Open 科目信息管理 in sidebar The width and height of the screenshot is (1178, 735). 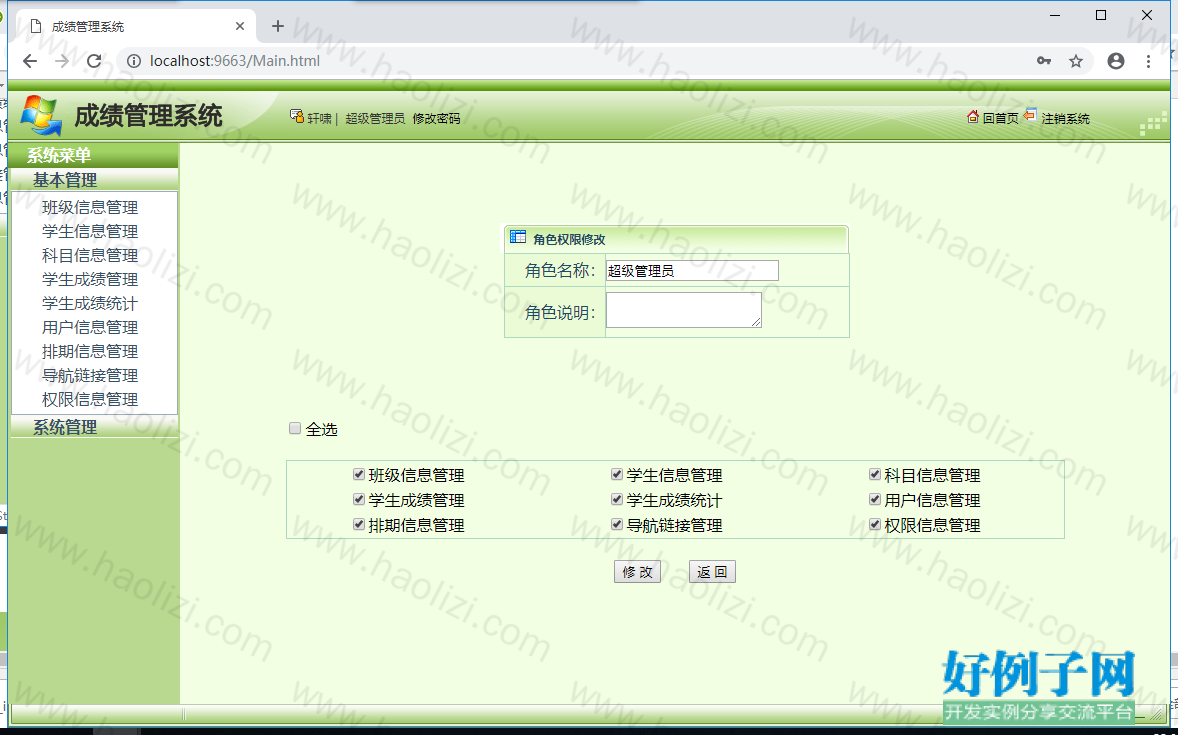(x=90, y=256)
